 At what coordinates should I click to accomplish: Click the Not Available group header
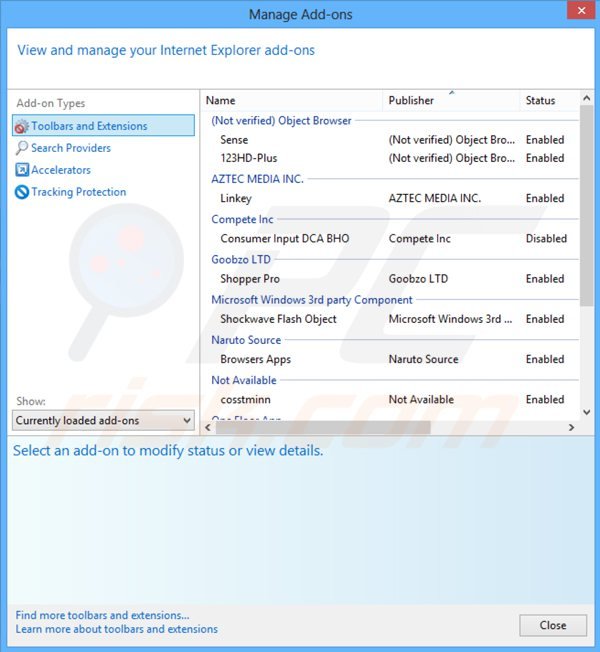tap(244, 380)
